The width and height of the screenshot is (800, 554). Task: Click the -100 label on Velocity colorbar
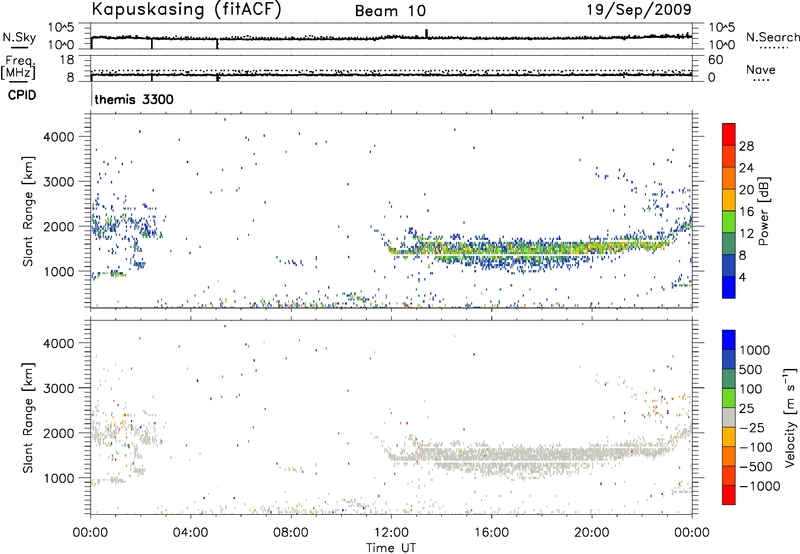click(x=756, y=447)
